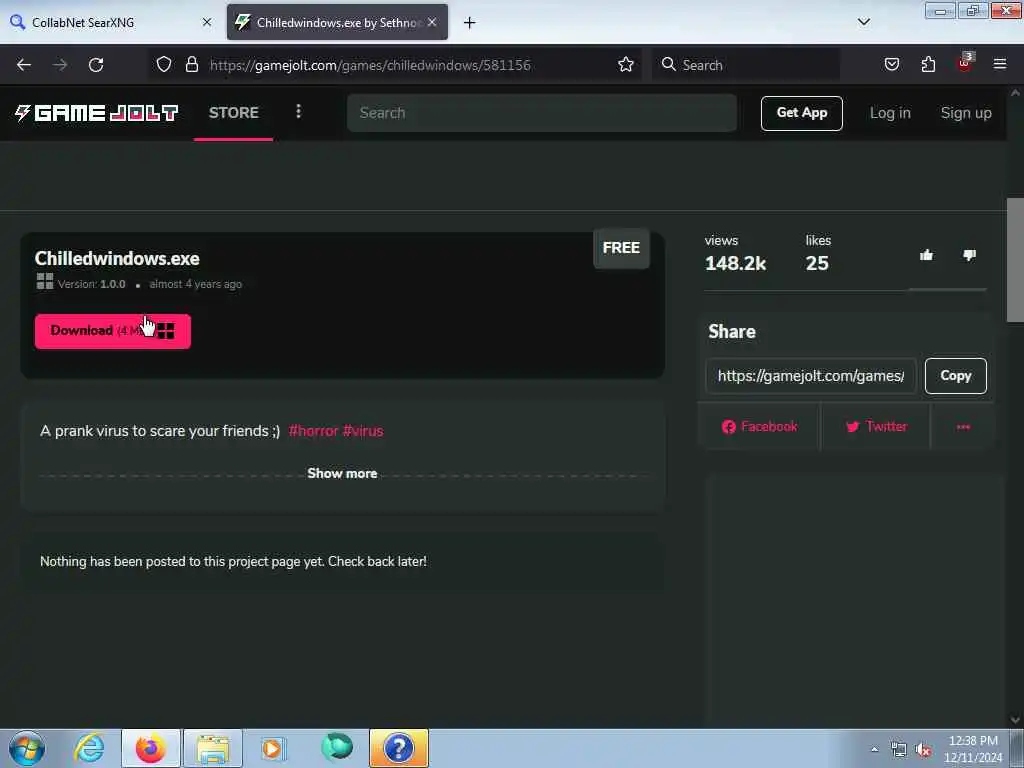The width and height of the screenshot is (1024, 768).
Task: Open the #virus hashtag
Action: pos(363,431)
